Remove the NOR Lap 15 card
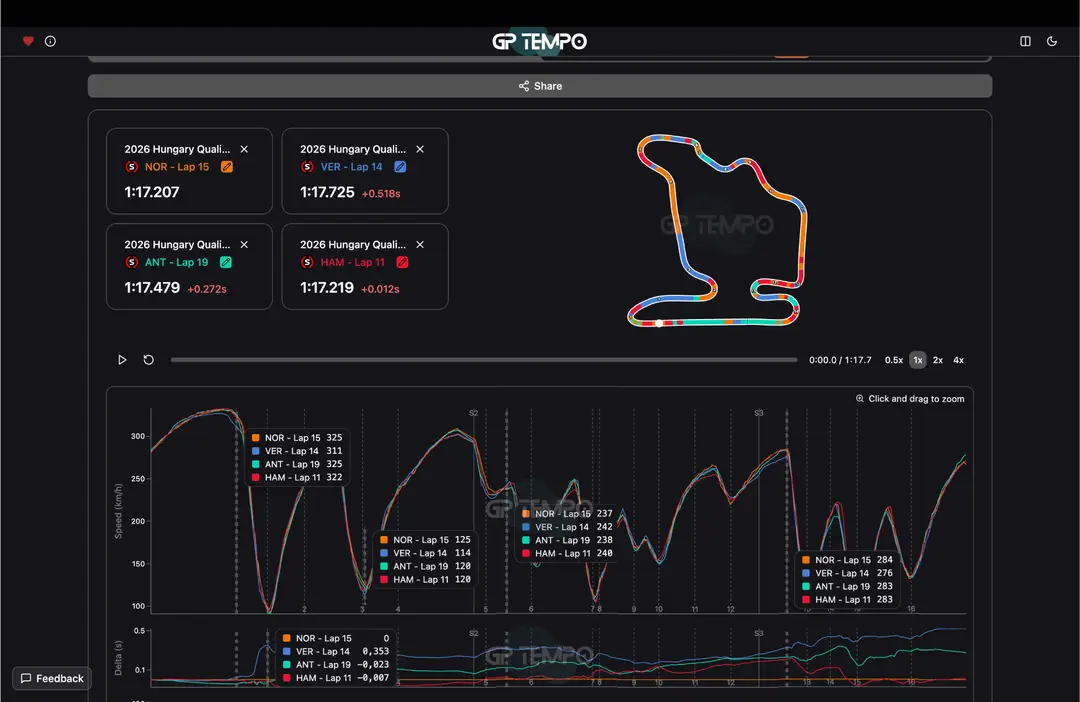 click(x=244, y=149)
